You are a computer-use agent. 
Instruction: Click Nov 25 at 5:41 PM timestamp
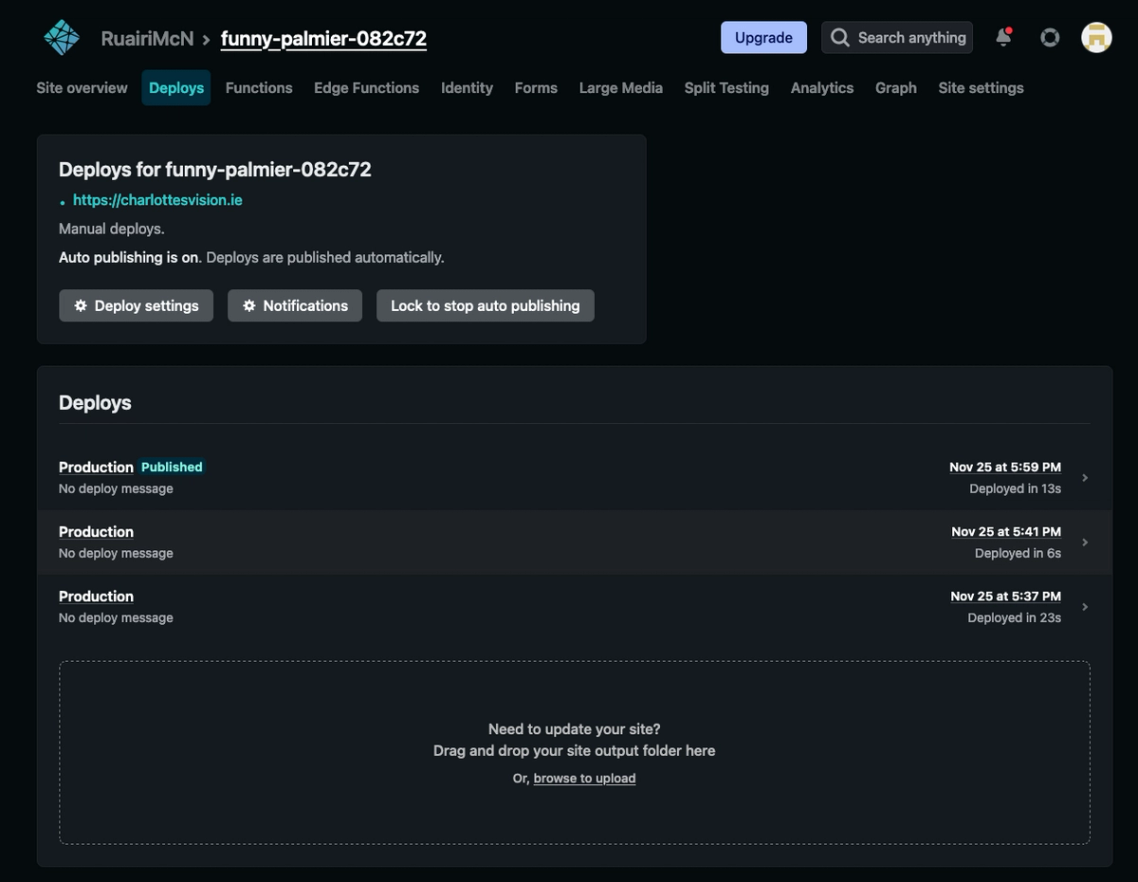(x=1006, y=531)
